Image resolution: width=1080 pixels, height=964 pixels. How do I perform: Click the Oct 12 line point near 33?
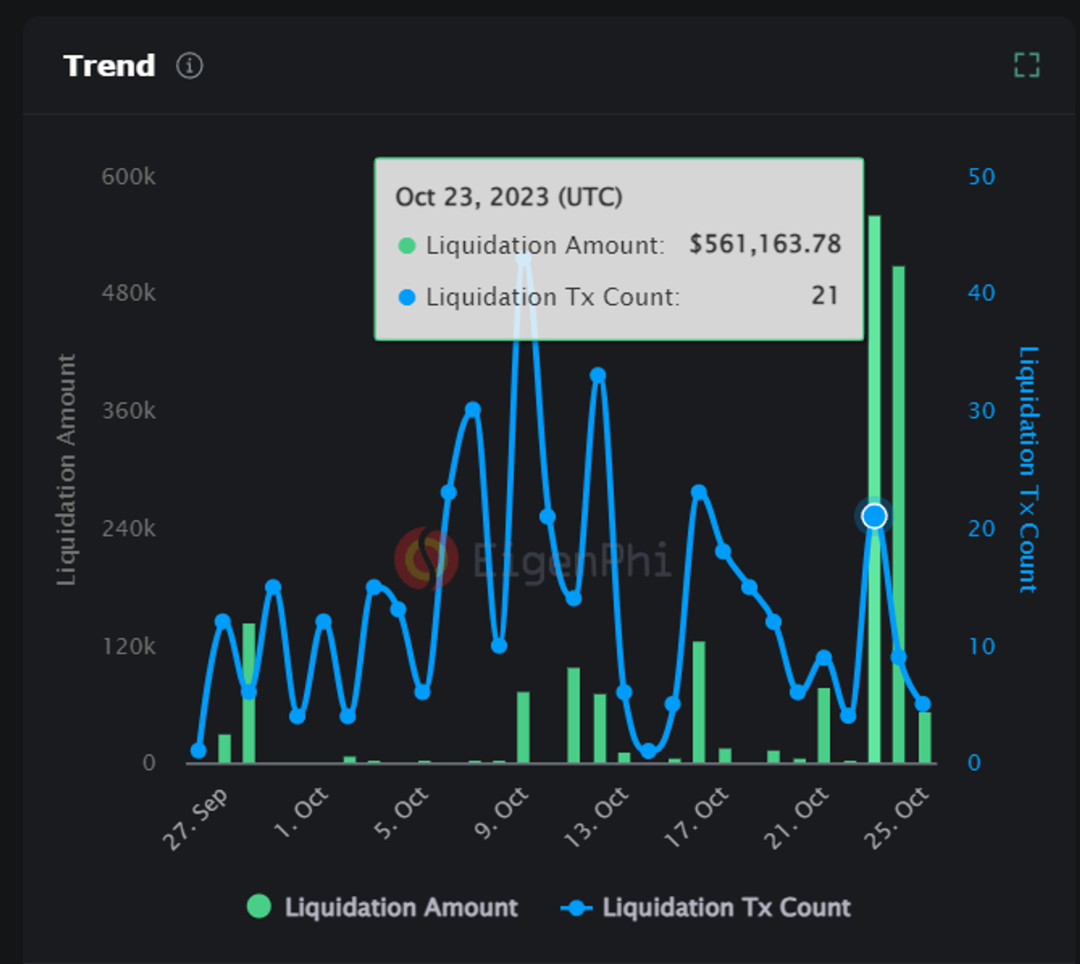point(598,376)
